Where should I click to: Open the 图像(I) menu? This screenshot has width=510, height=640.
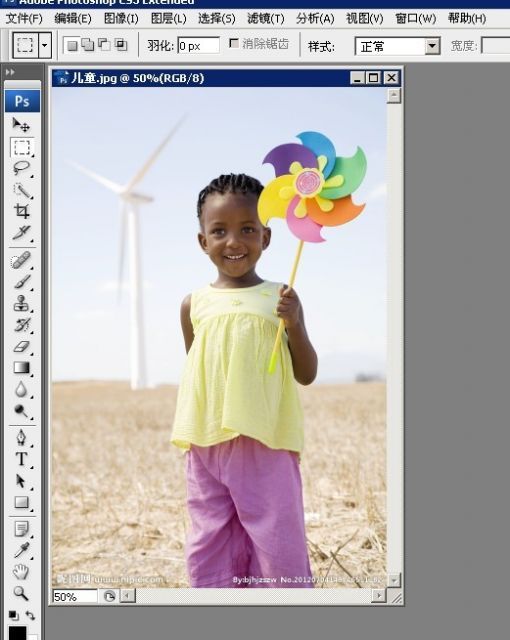(121, 18)
